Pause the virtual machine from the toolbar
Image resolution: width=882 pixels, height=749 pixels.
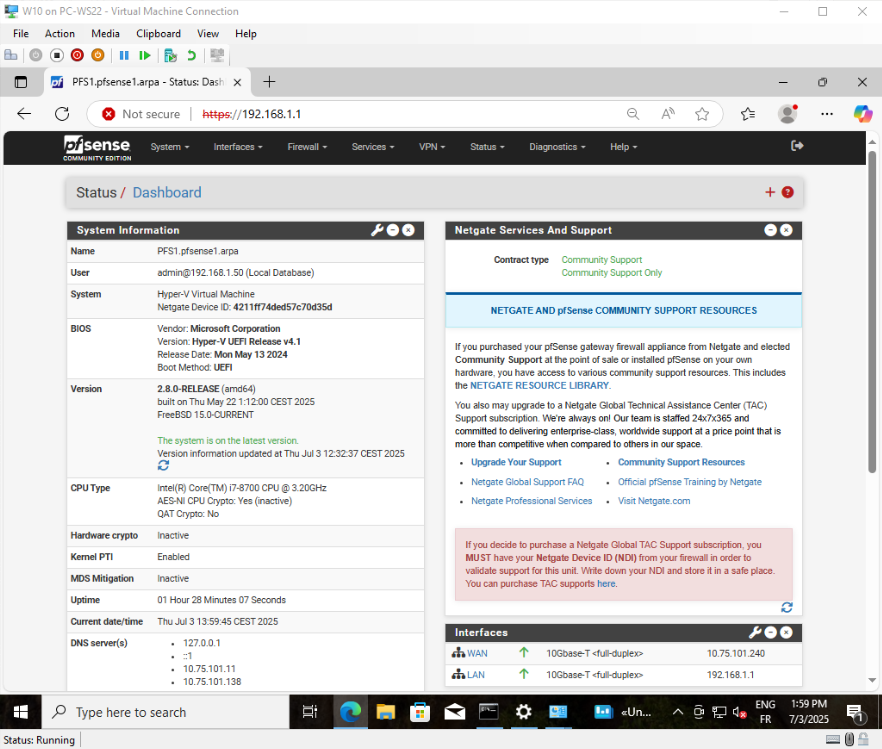(x=125, y=56)
